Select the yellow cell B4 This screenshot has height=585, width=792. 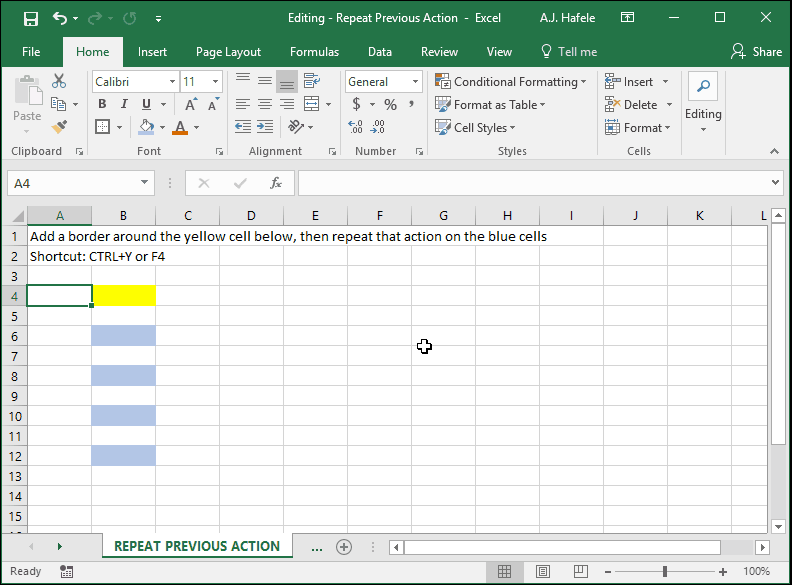(124, 296)
